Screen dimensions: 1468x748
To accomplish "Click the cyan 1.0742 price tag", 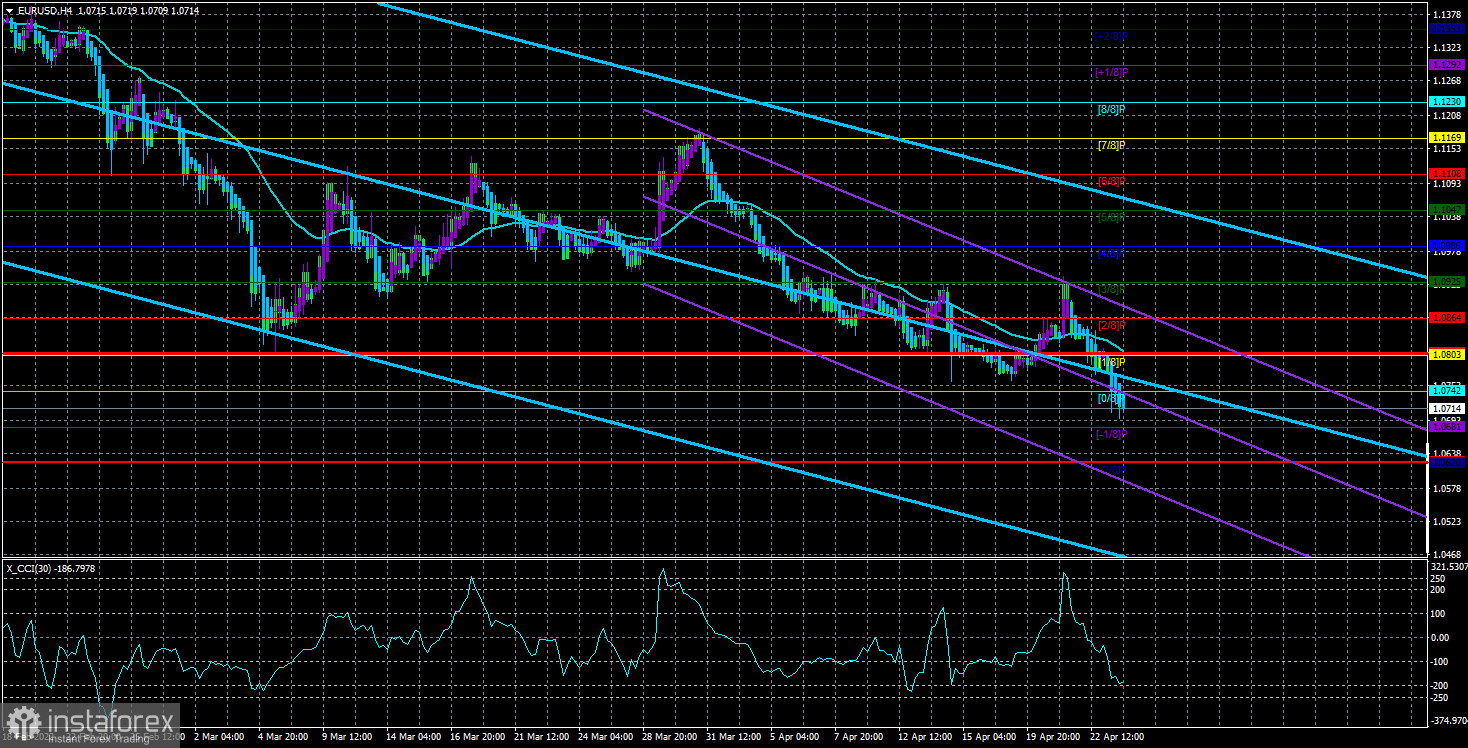I will coord(1447,391).
